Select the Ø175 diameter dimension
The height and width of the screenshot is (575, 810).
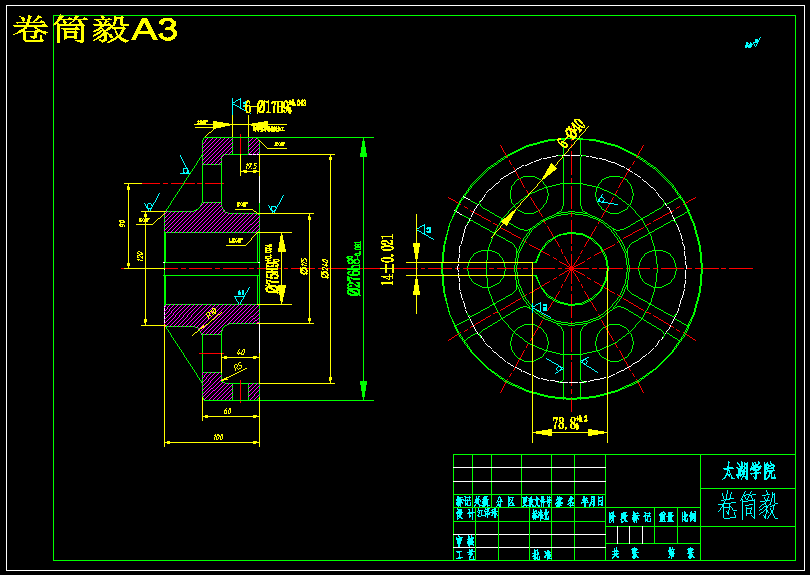[x=304, y=267]
